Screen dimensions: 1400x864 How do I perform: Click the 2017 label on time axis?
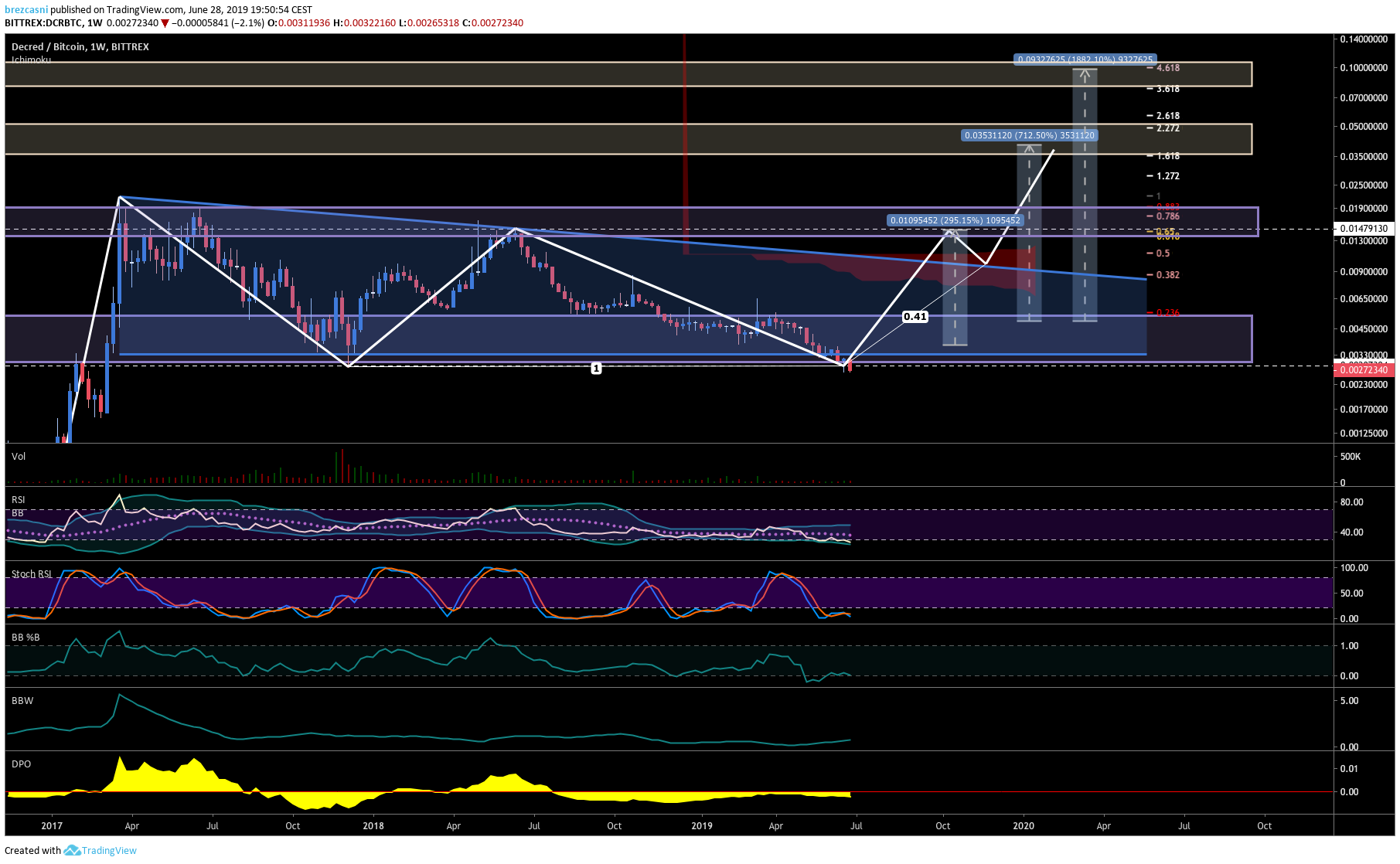[52, 826]
